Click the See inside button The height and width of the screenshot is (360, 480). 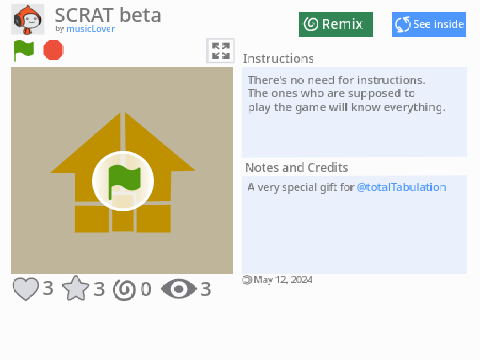tap(429, 24)
